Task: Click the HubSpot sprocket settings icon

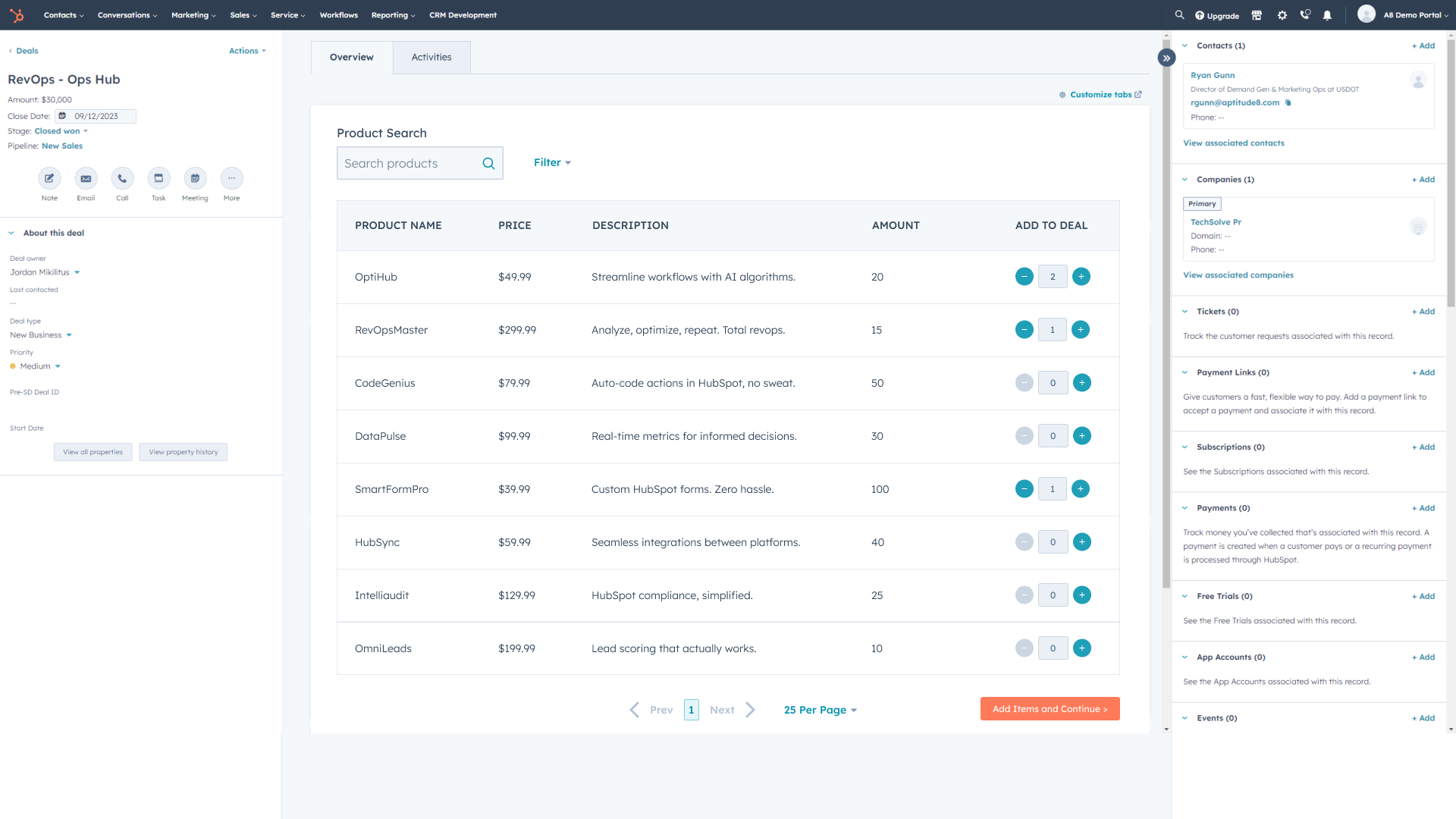Action: click(x=1282, y=15)
